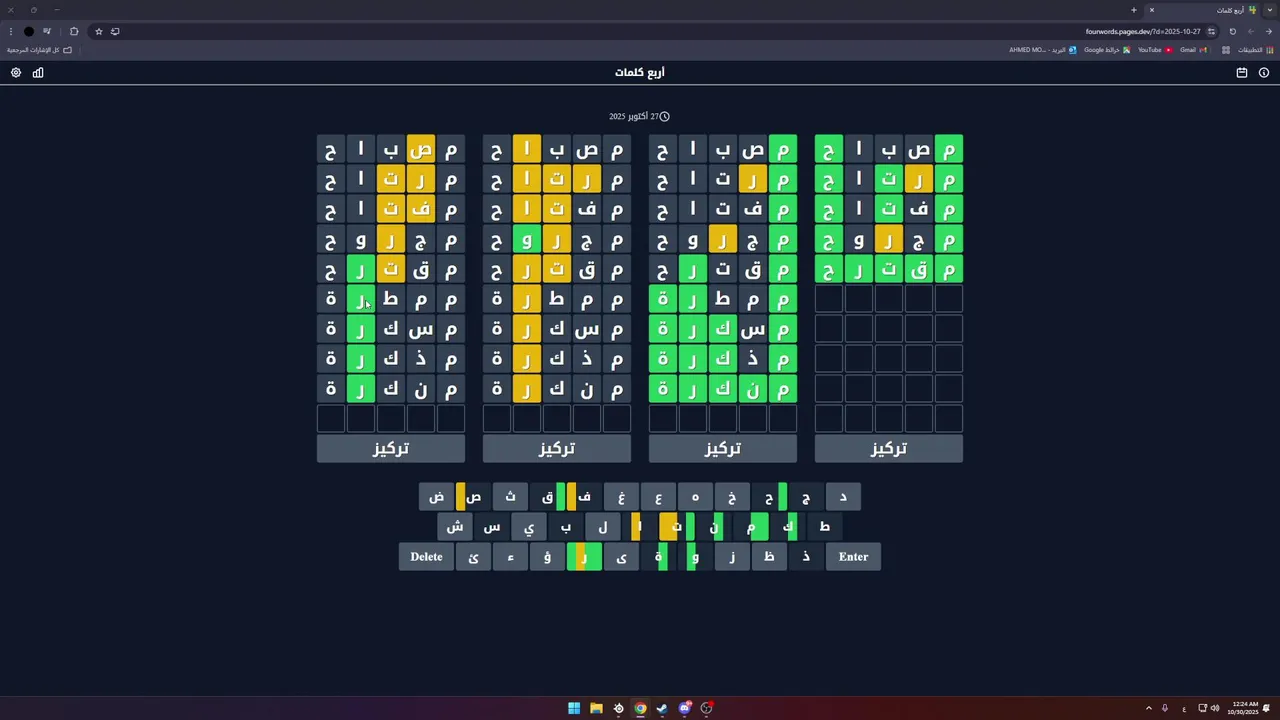1280x720 pixels.
Task: Tap the د key on the keyboard
Action: [x=843, y=497]
